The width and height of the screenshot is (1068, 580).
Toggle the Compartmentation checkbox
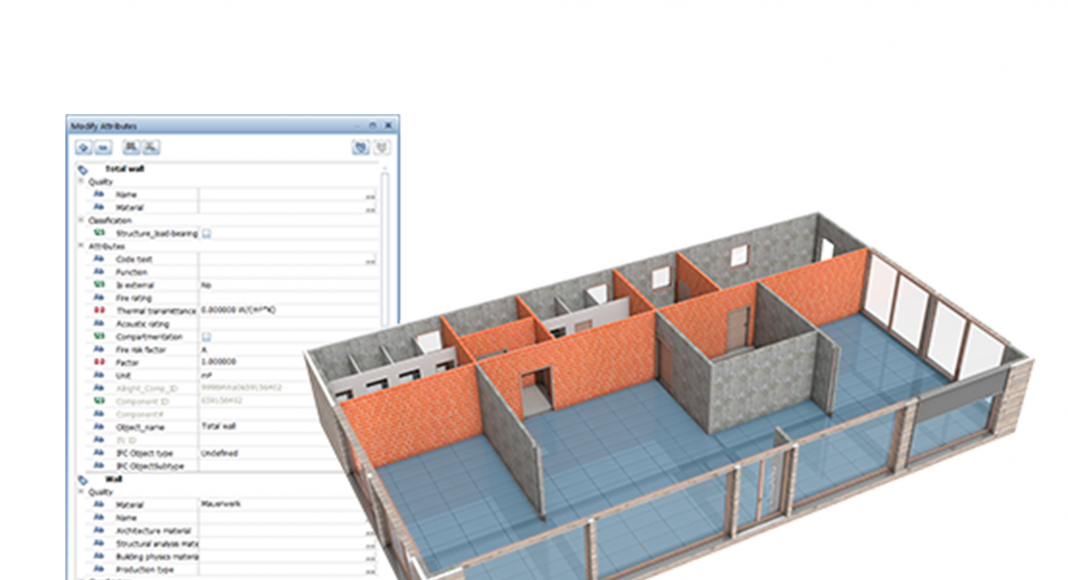tap(206, 337)
